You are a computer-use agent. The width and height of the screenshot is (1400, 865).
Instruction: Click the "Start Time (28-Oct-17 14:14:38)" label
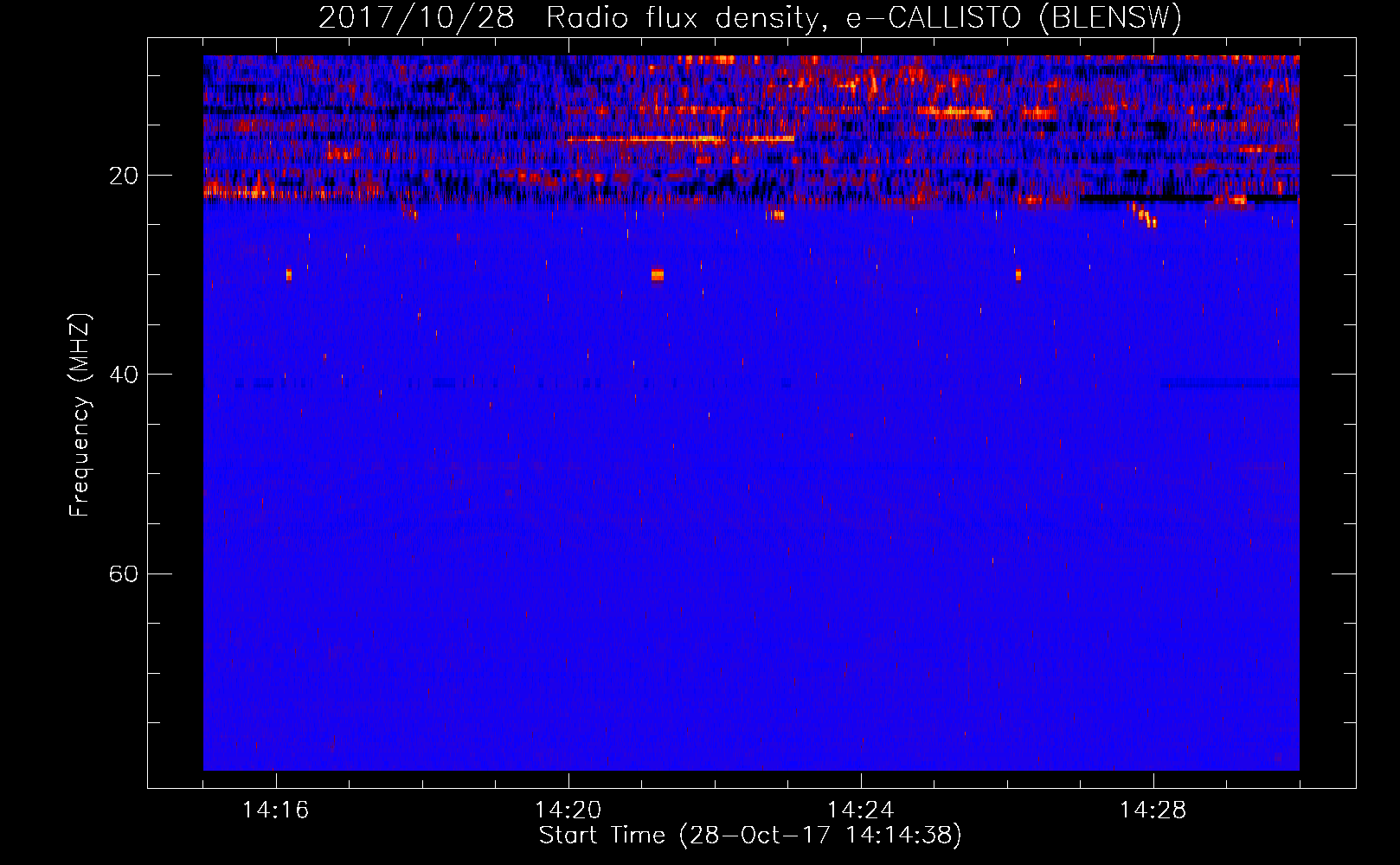click(x=750, y=836)
